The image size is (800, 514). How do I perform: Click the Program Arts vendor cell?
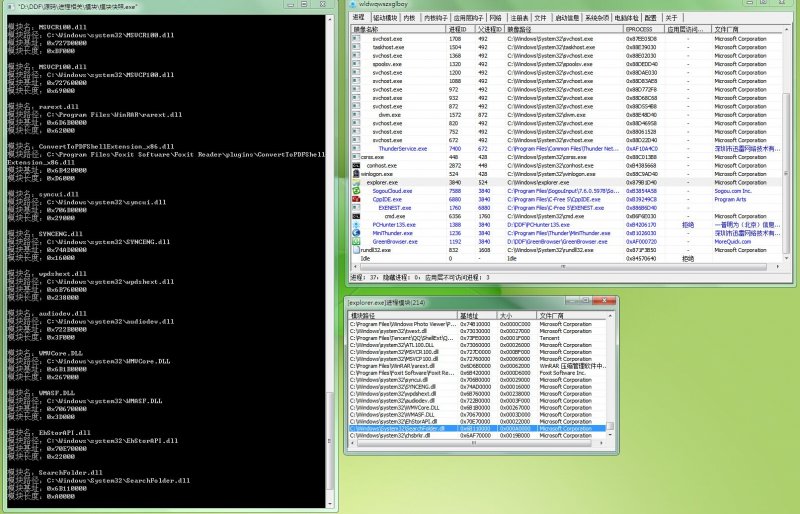(730, 199)
